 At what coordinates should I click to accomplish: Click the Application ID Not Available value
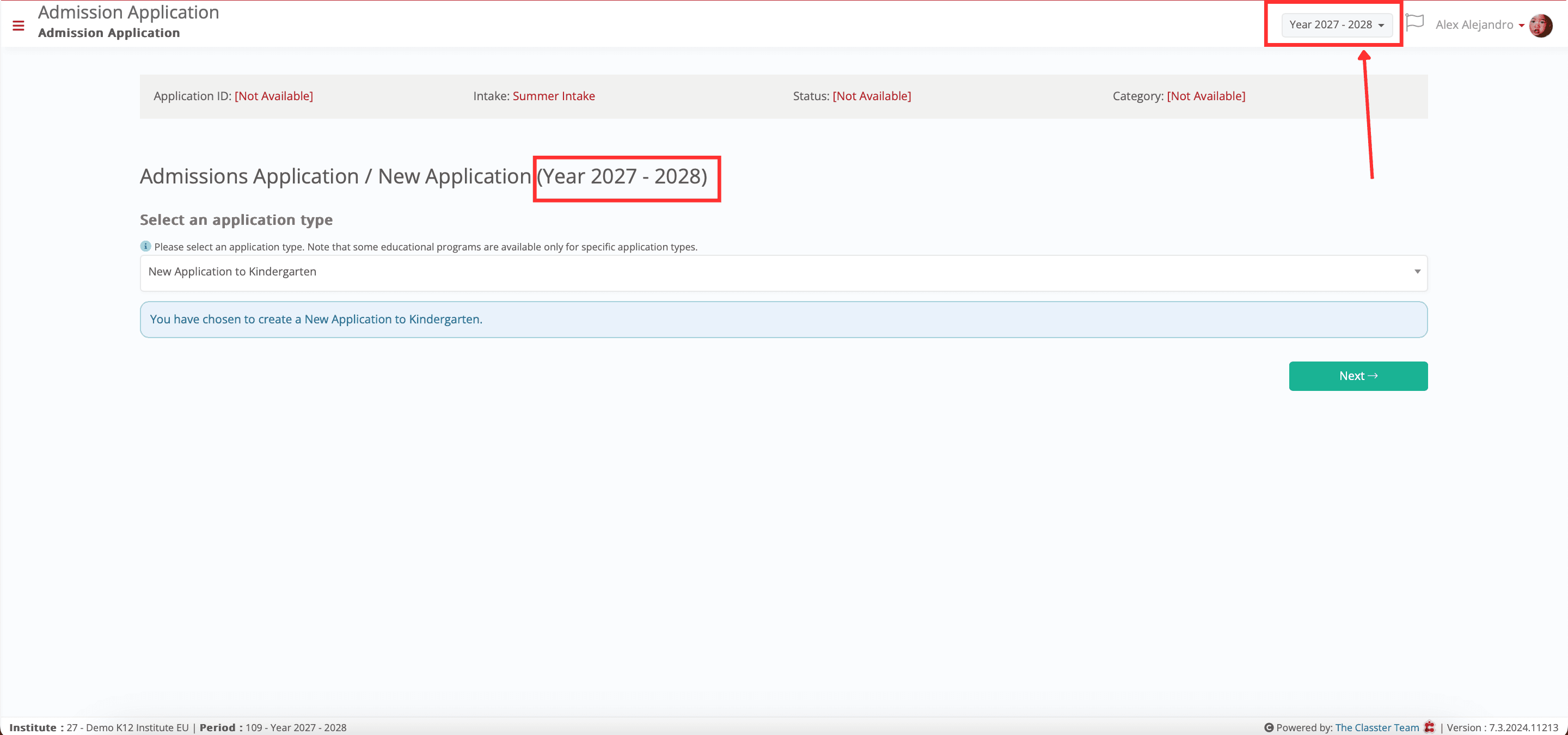click(x=273, y=96)
